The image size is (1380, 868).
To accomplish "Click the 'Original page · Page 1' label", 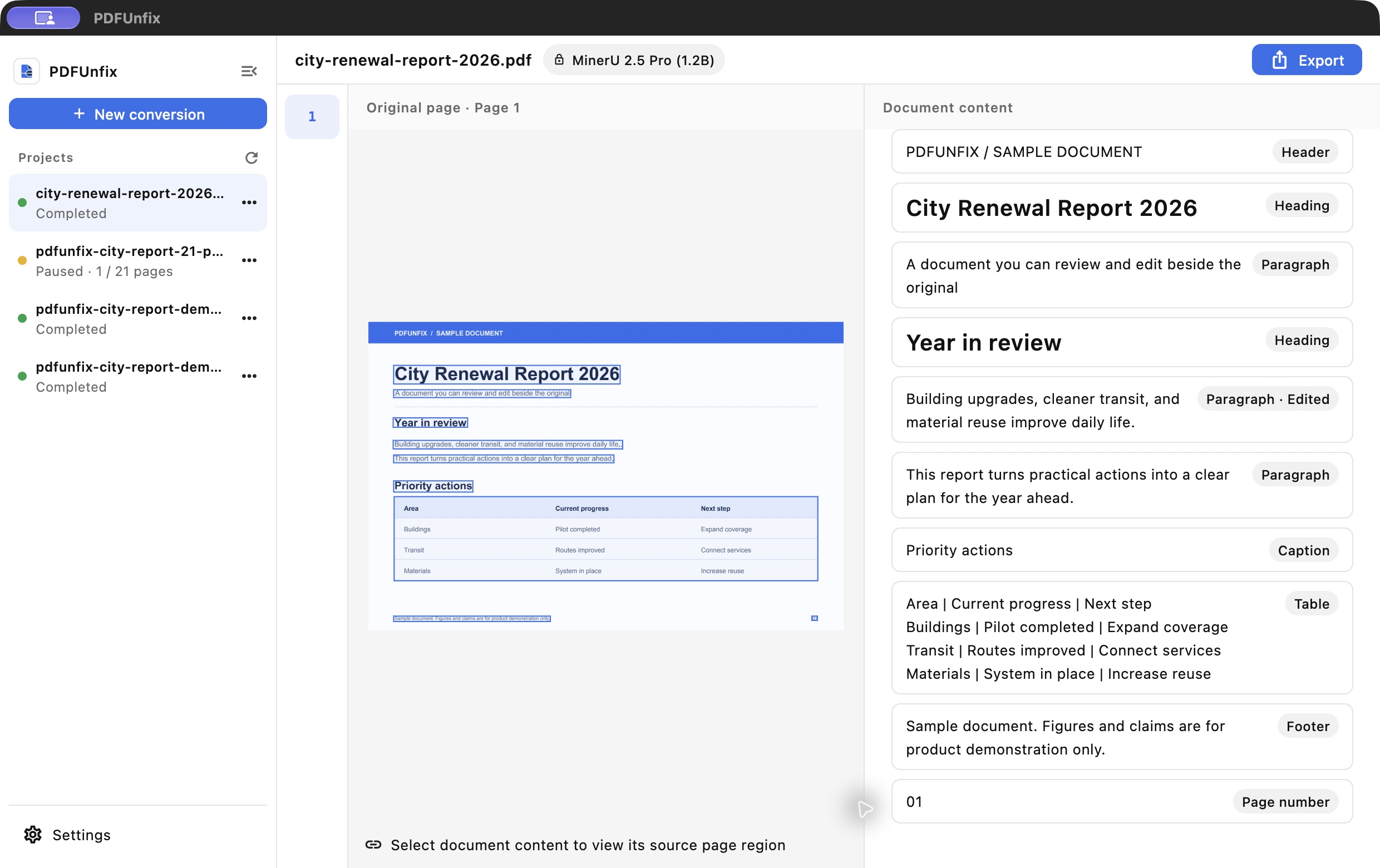I will pos(443,108).
